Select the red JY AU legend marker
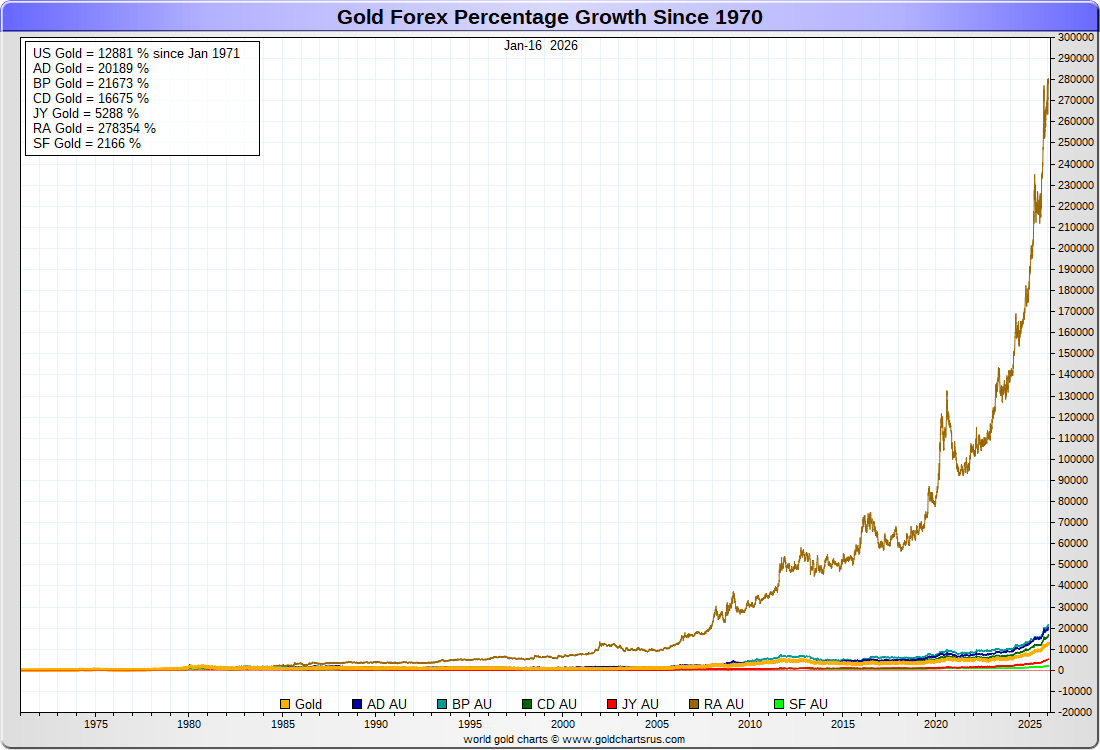The width and height of the screenshot is (1100, 750). (612, 704)
